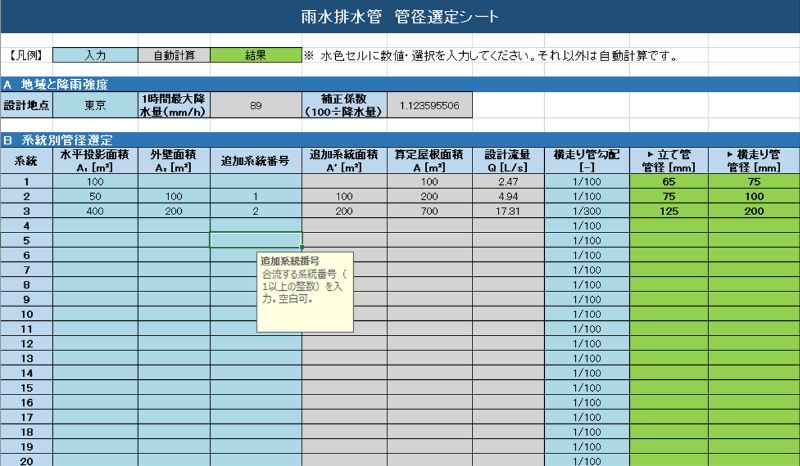The height and width of the screenshot is (466, 800).
Task: Click row 3 水平投影面積 cell showing 400
Action: 95,212
